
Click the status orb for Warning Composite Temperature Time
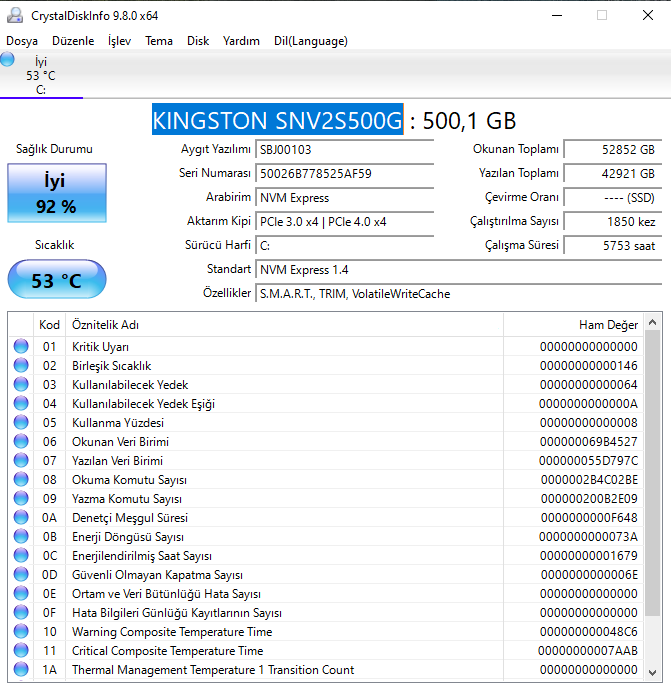21,632
